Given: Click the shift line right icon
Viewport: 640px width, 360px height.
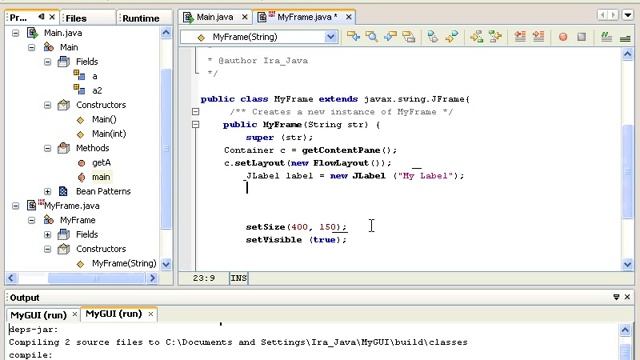Looking at the screenshot, I should (x=539, y=37).
